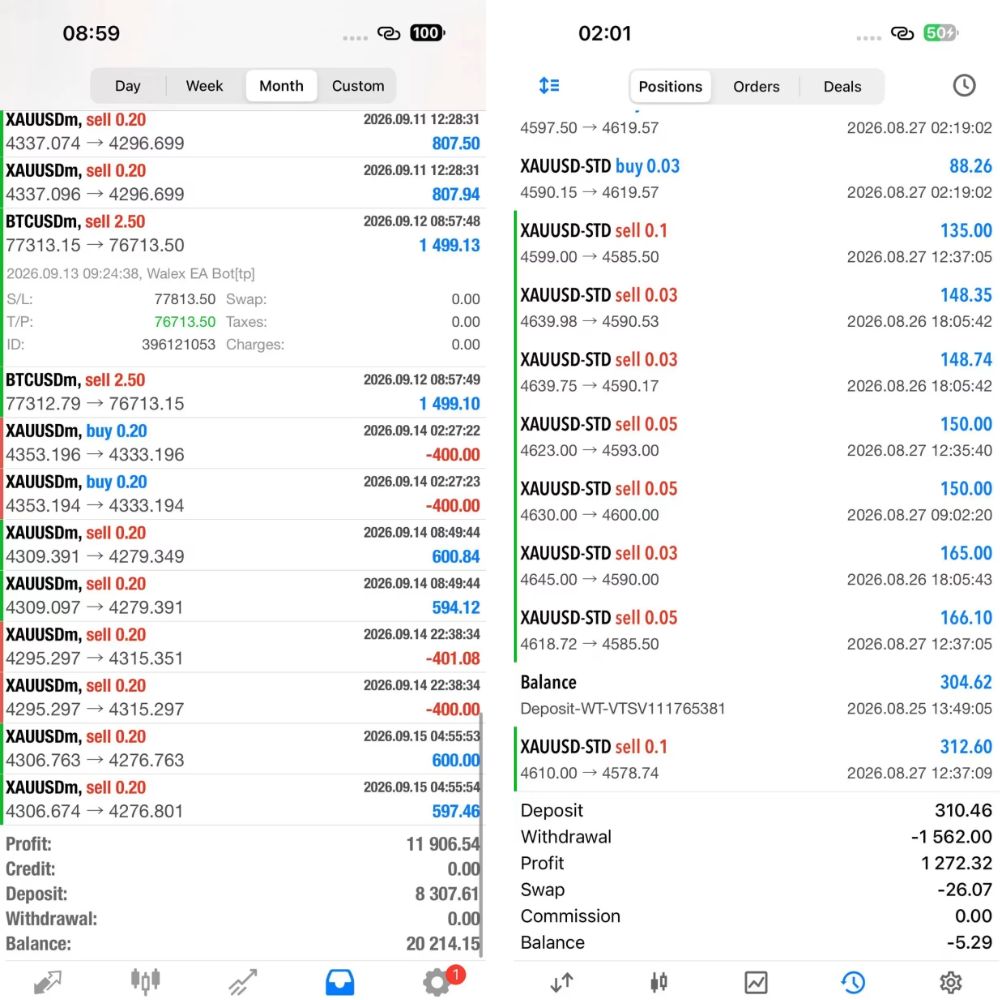Tap the green charging battery icon on the right

tap(941, 33)
